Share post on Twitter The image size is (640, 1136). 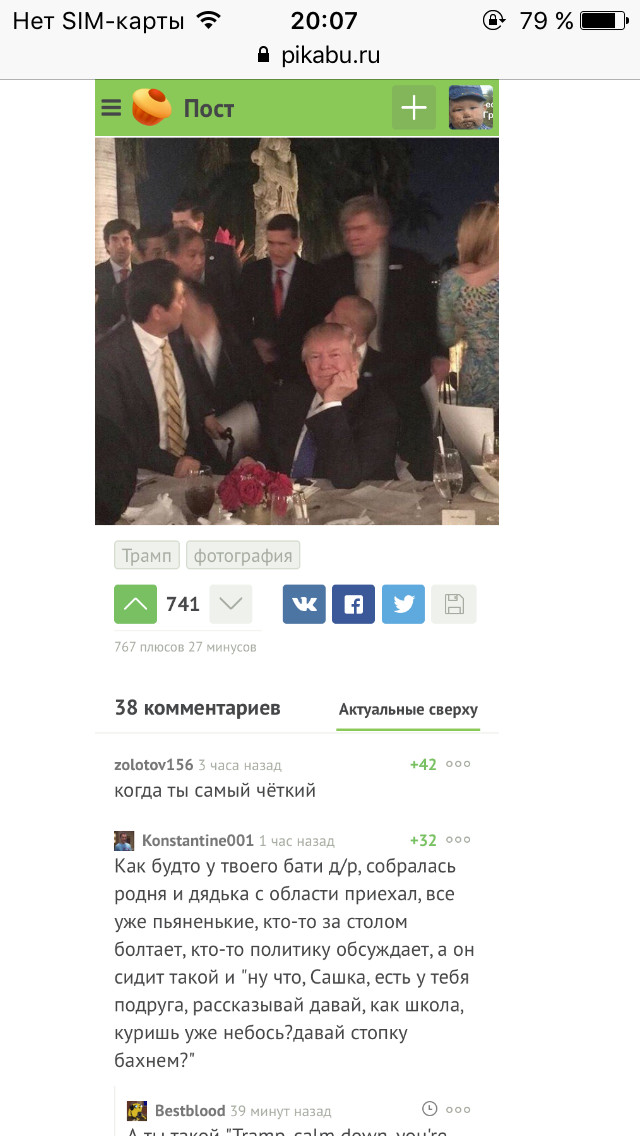tap(403, 604)
